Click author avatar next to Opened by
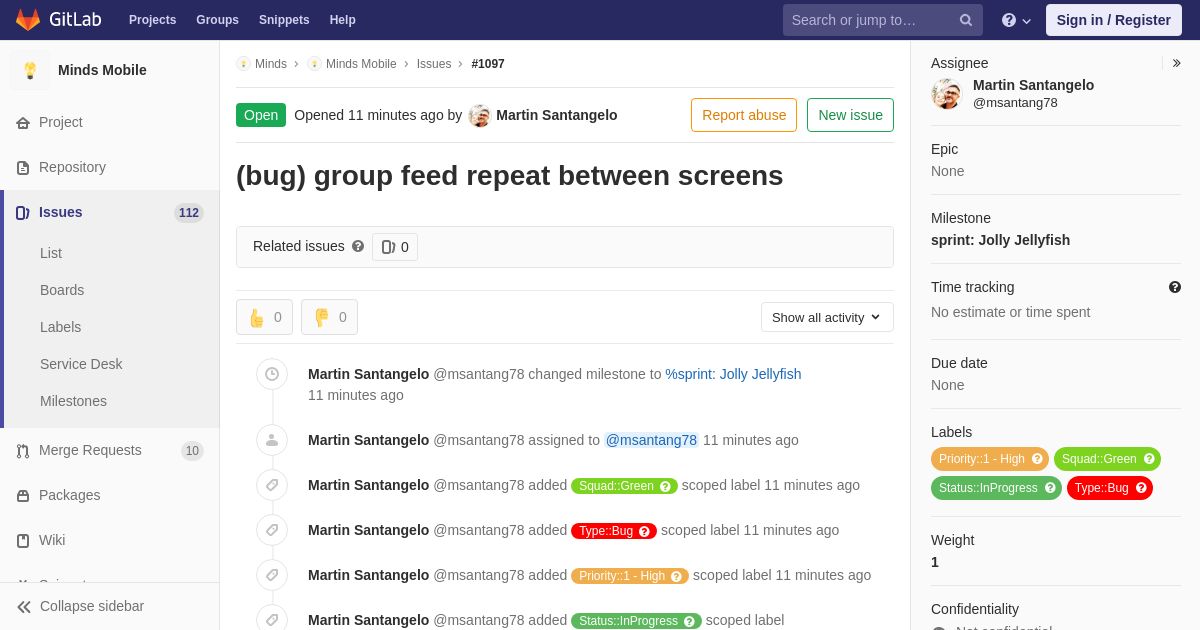 480,115
